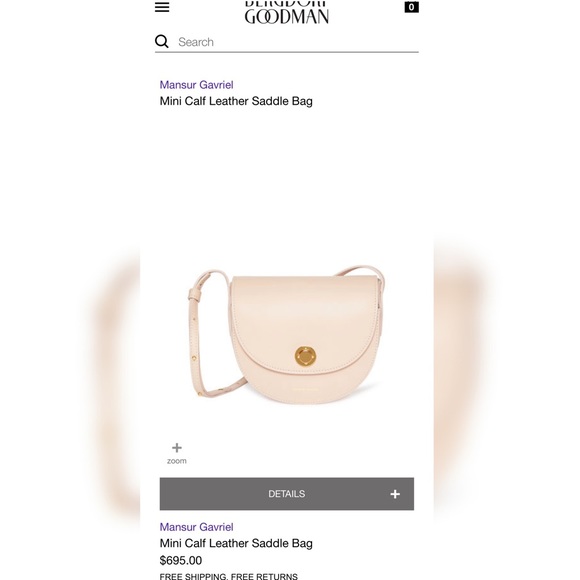Click the bag's shoulder strap buckle
Screen dimensions: 580x580
195,294
